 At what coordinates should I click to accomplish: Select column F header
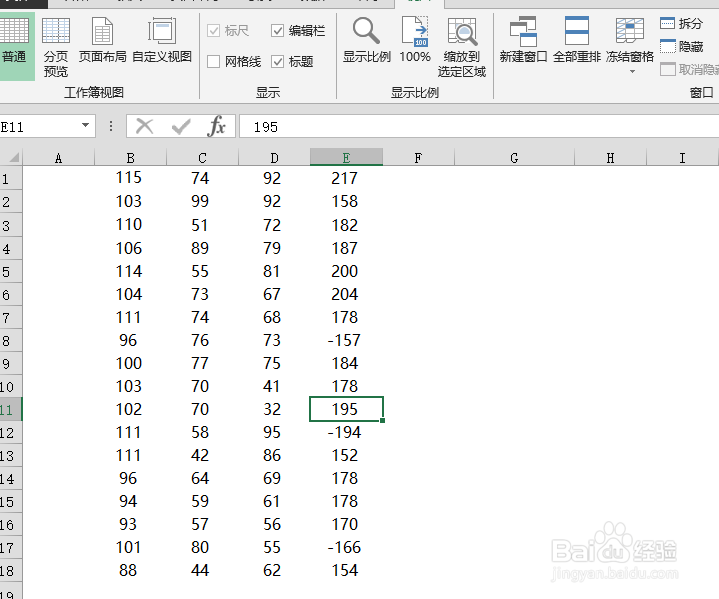point(418,158)
